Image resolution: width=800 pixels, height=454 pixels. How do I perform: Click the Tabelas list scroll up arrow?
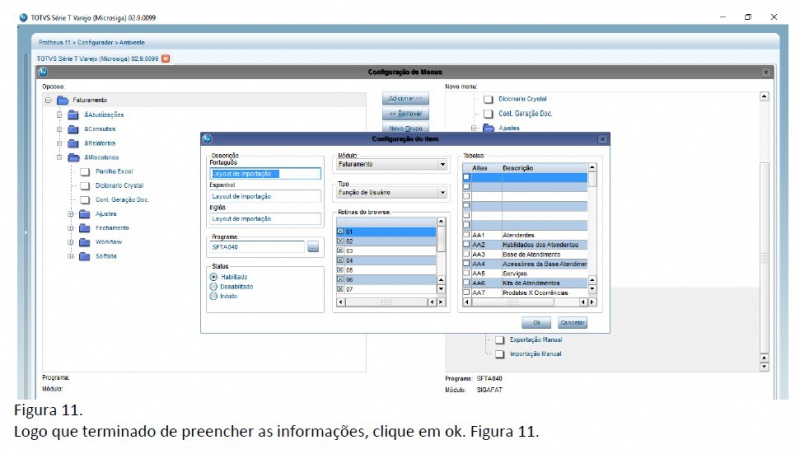592,167
